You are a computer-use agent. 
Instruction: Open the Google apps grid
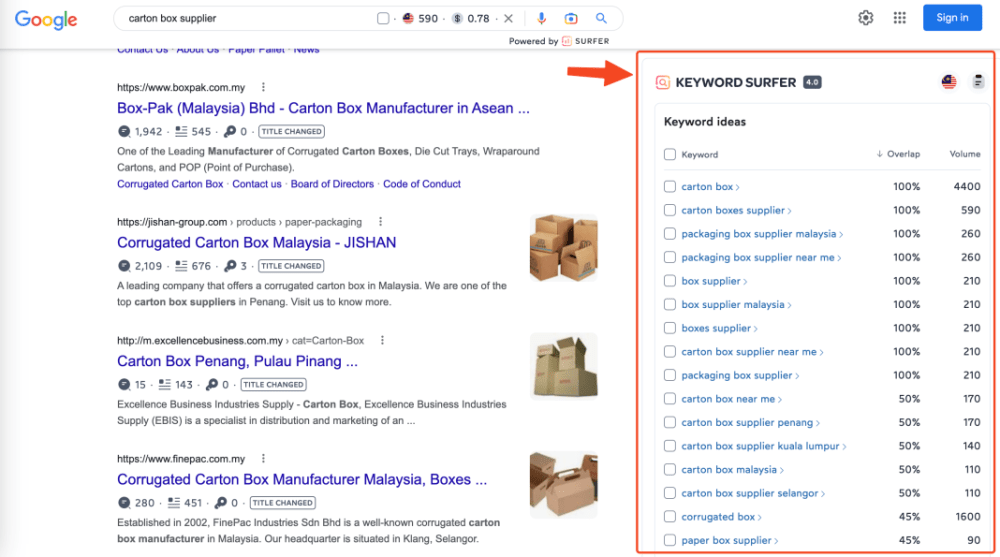coord(899,18)
